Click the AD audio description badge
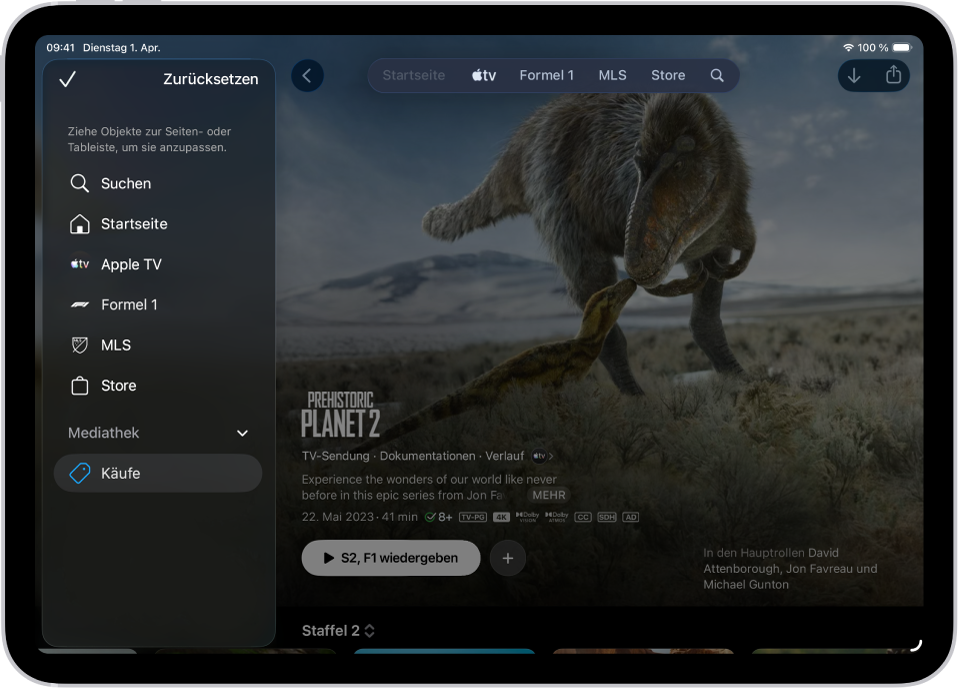Viewport: 963px width, 689px height. [x=631, y=517]
